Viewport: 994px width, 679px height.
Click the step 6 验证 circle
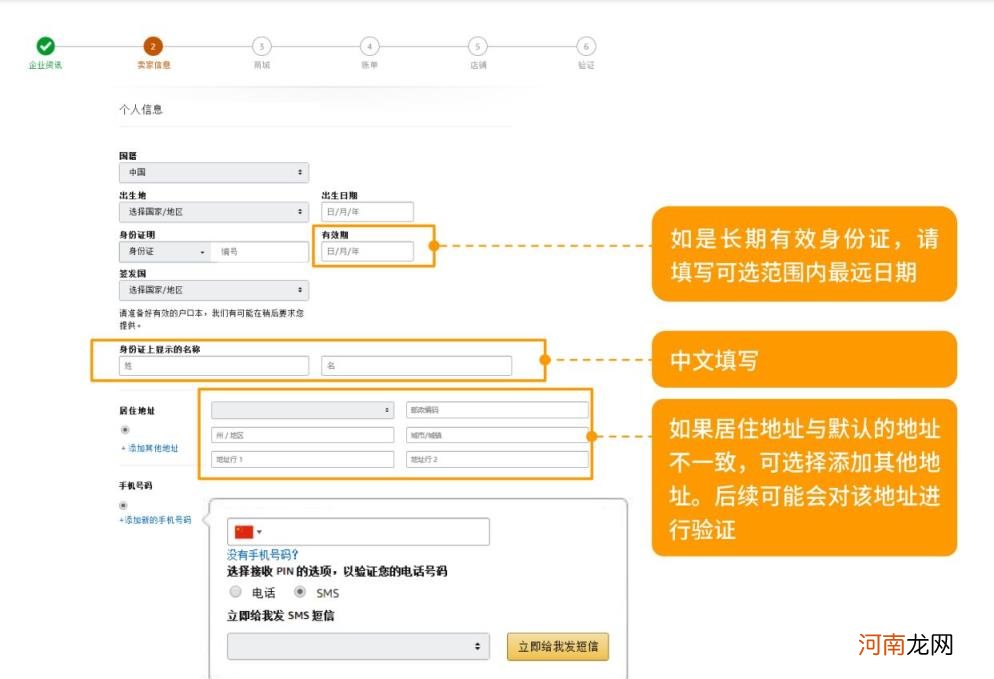[583, 46]
